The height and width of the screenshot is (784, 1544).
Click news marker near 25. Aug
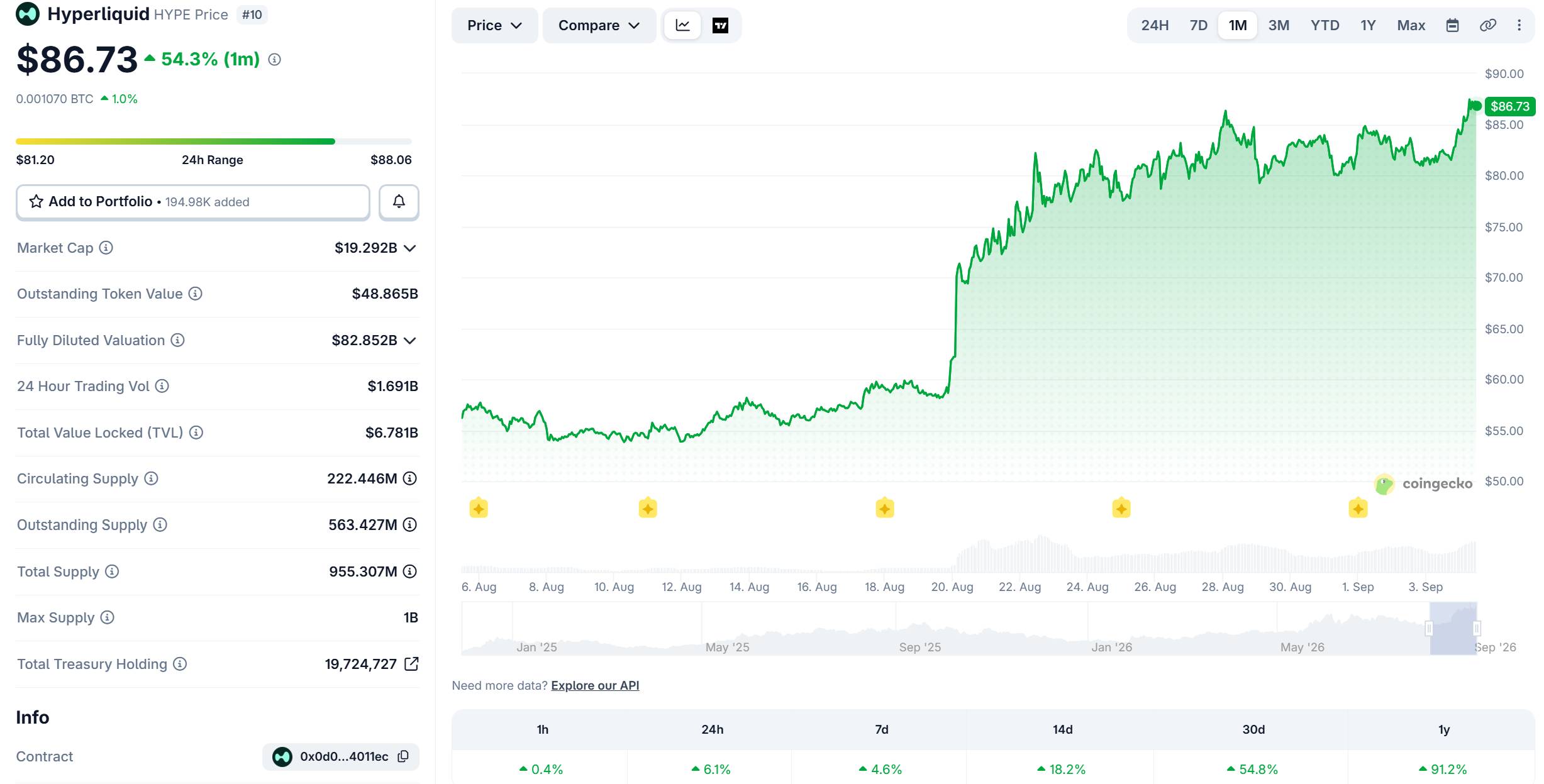tap(1121, 508)
